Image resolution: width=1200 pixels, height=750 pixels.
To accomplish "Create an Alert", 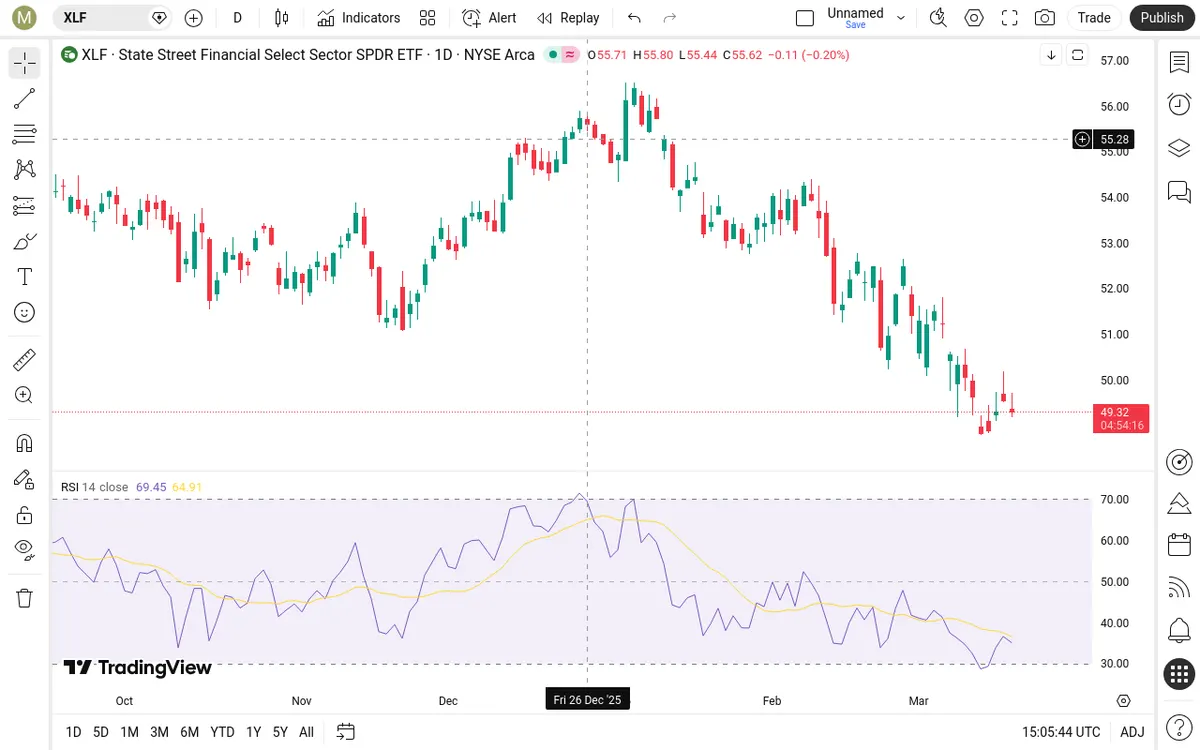I will coord(489,18).
